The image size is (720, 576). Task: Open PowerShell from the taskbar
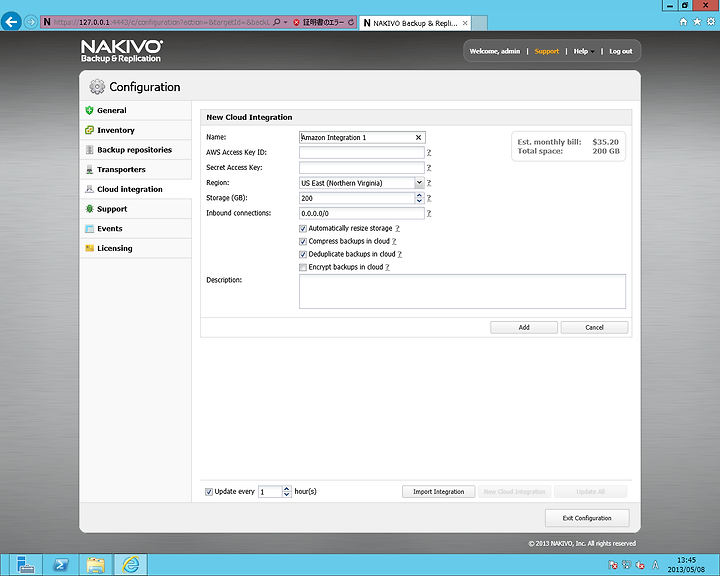click(61, 565)
